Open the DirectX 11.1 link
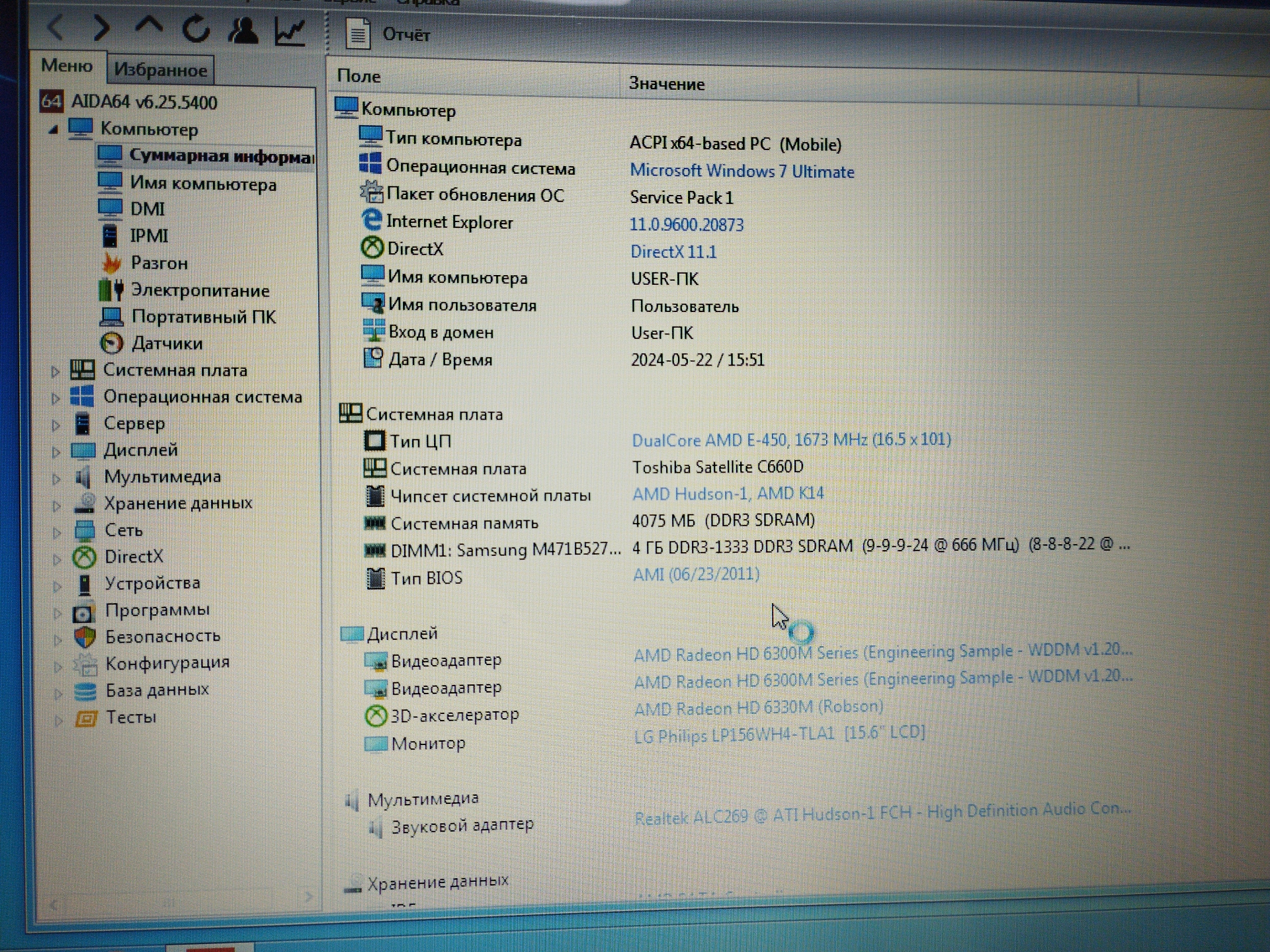 [x=673, y=252]
